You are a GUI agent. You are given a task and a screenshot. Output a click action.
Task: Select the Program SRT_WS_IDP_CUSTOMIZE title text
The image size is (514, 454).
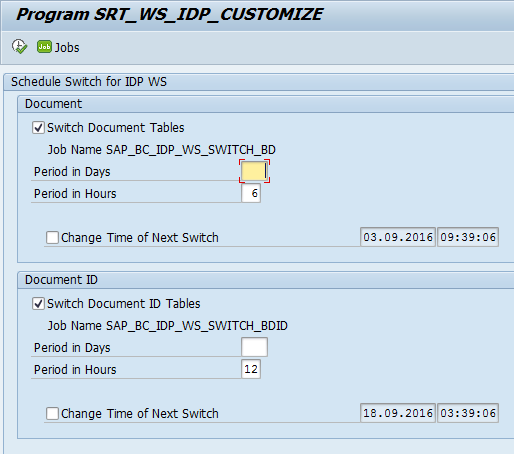coord(169,14)
